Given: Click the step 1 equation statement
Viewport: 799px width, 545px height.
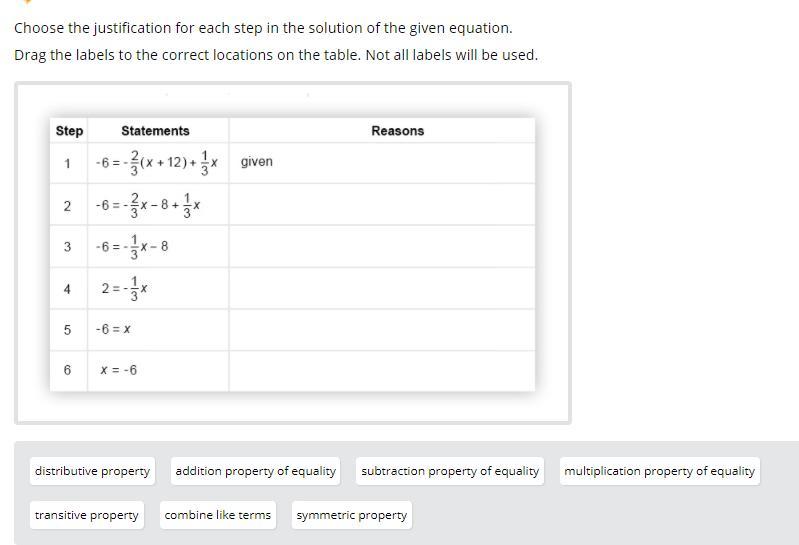Looking at the screenshot, I should point(157,162).
